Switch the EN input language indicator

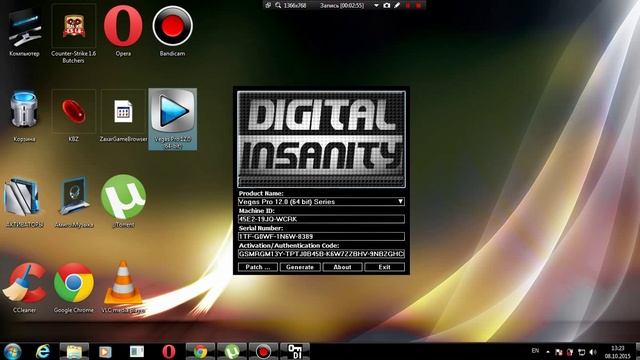coord(536,351)
